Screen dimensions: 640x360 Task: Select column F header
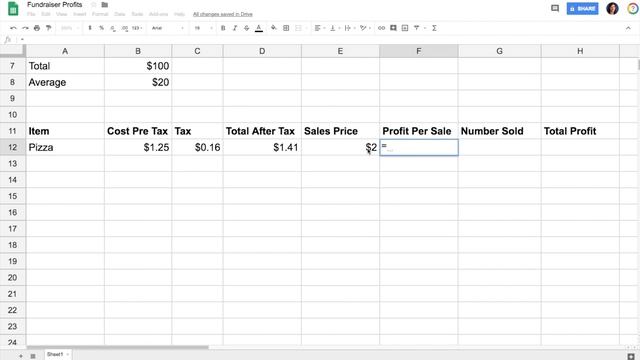pyautogui.click(x=419, y=51)
